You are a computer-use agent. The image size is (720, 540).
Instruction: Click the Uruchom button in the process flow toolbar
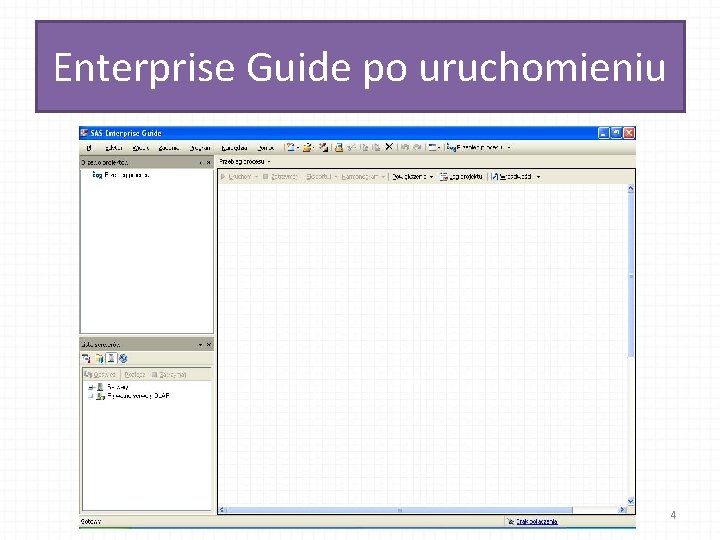click(x=236, y=177)
